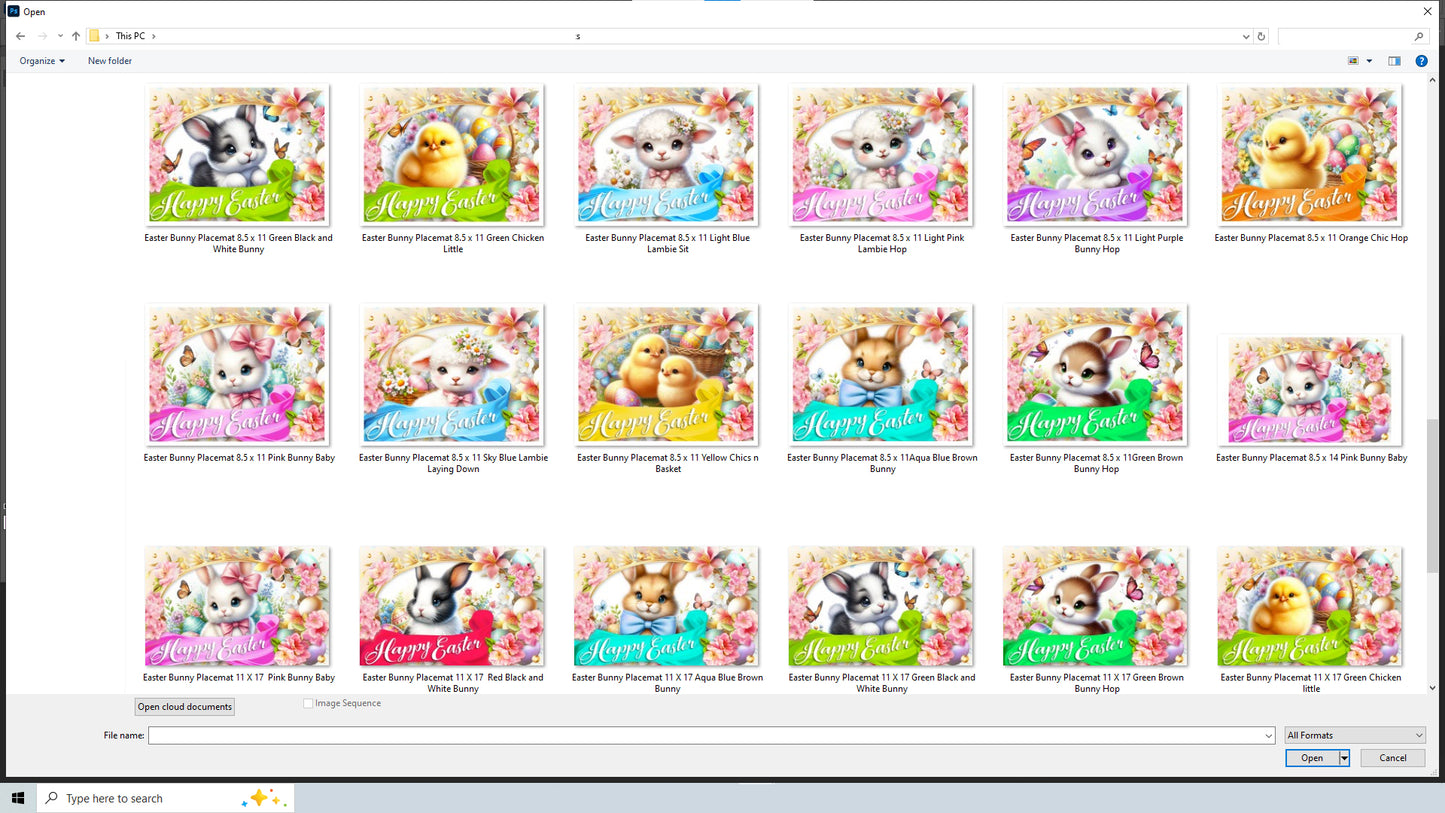Click the Photoshop icon in dialog title bar

click(x=13, y=11)
